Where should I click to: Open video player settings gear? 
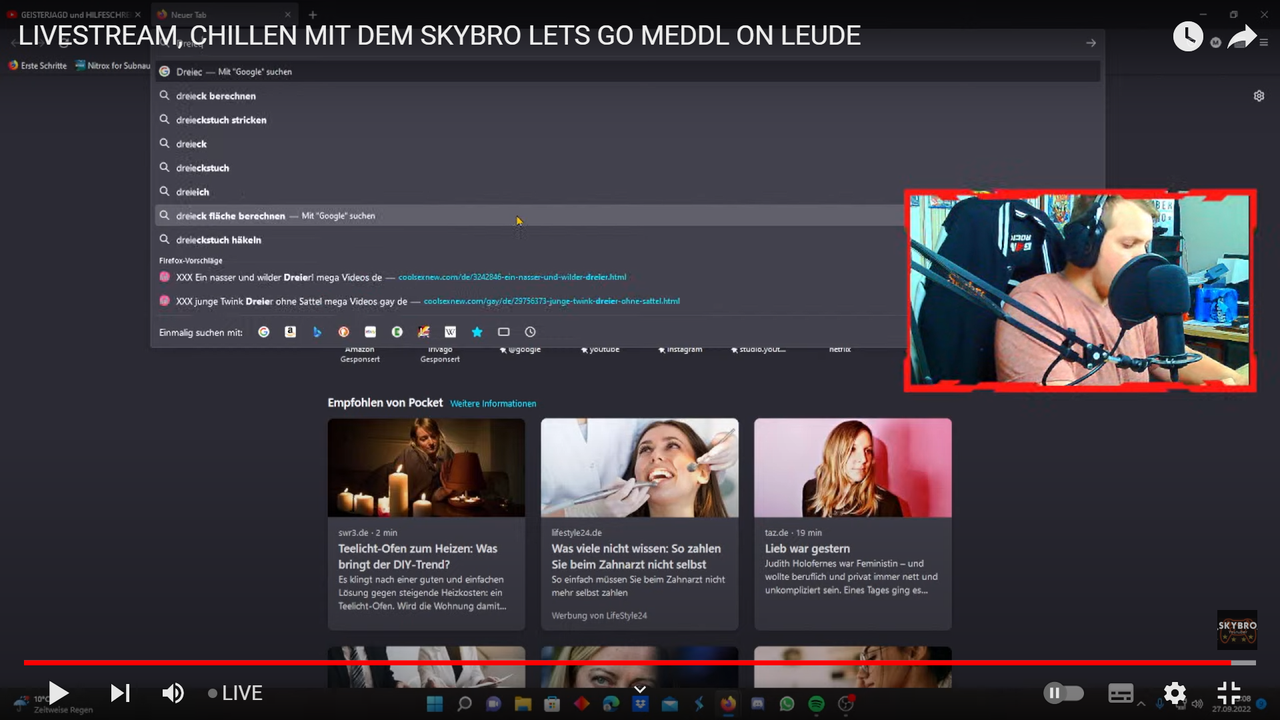click(1175, 693)
